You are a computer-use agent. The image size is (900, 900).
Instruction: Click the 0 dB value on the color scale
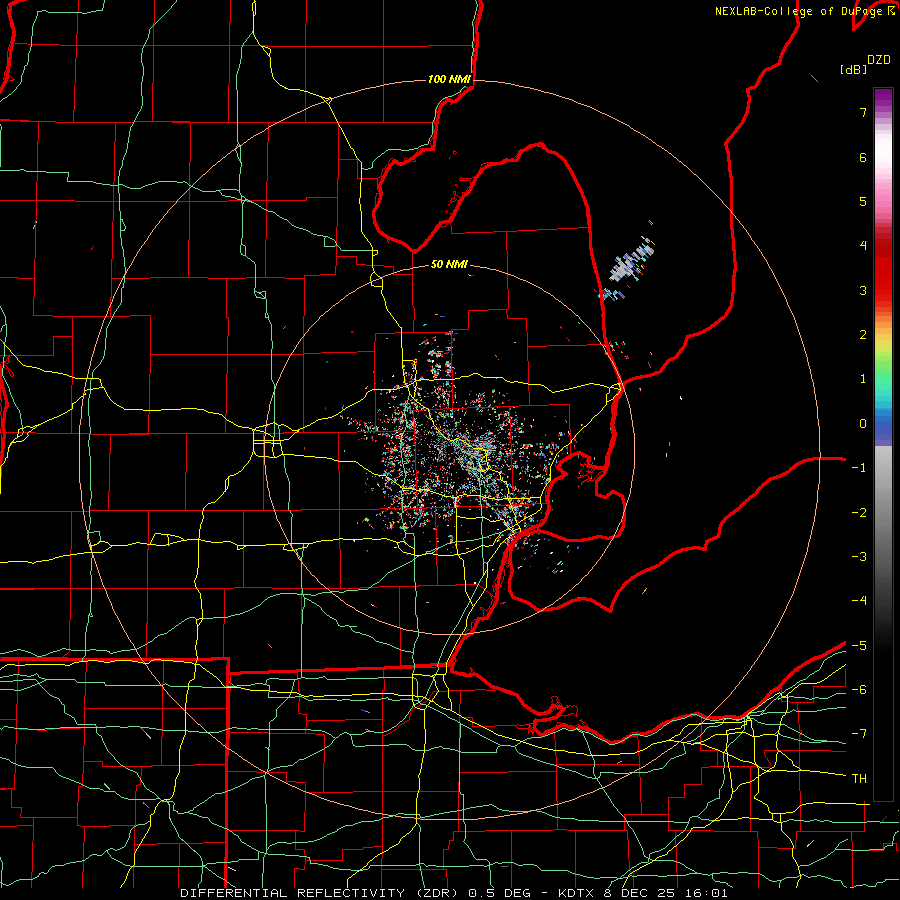click(x=863, y=424)
